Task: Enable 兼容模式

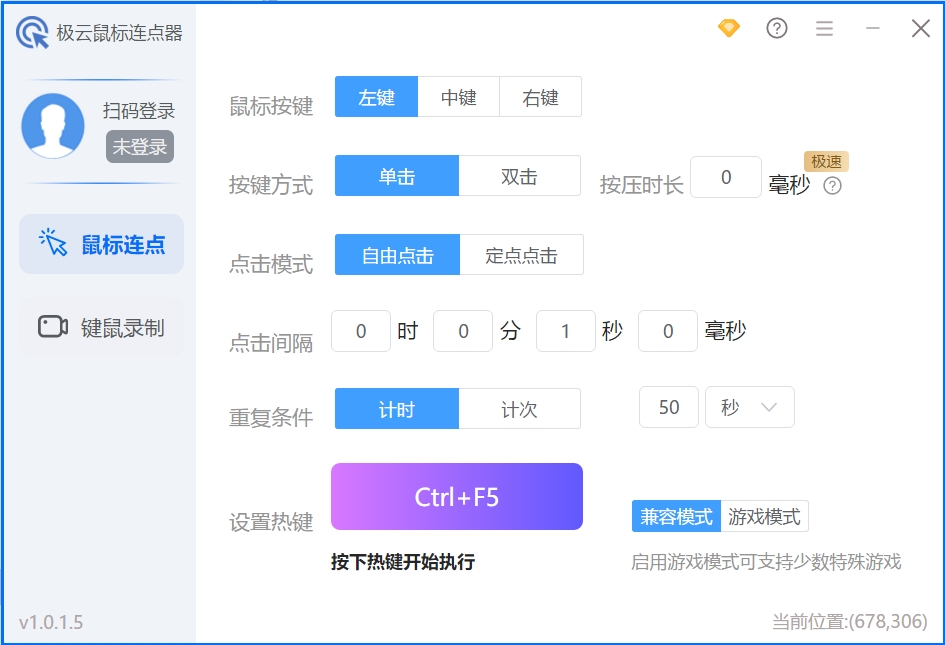Action: (x=676, y=516)
